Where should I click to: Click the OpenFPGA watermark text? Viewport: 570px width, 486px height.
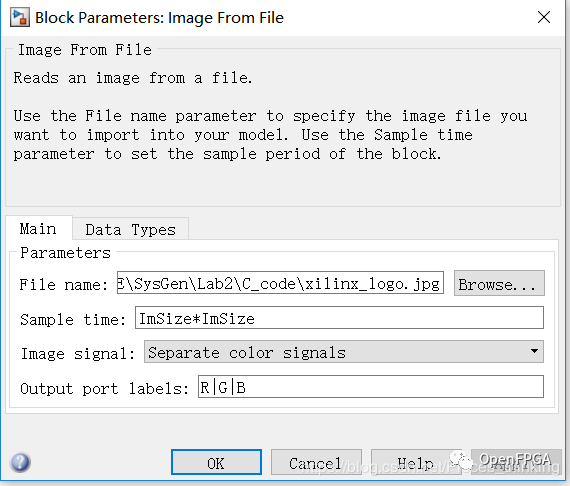click(x=515, y=459)
